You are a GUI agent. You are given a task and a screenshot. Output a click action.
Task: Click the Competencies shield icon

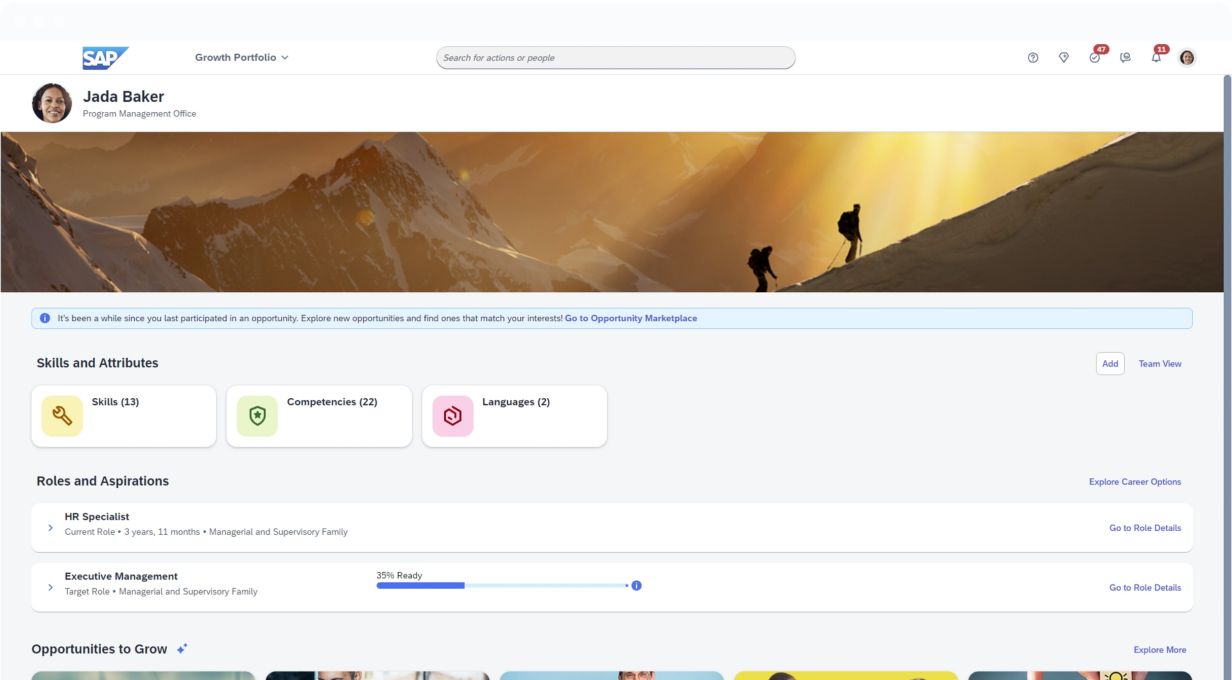[x=257, y=416]
